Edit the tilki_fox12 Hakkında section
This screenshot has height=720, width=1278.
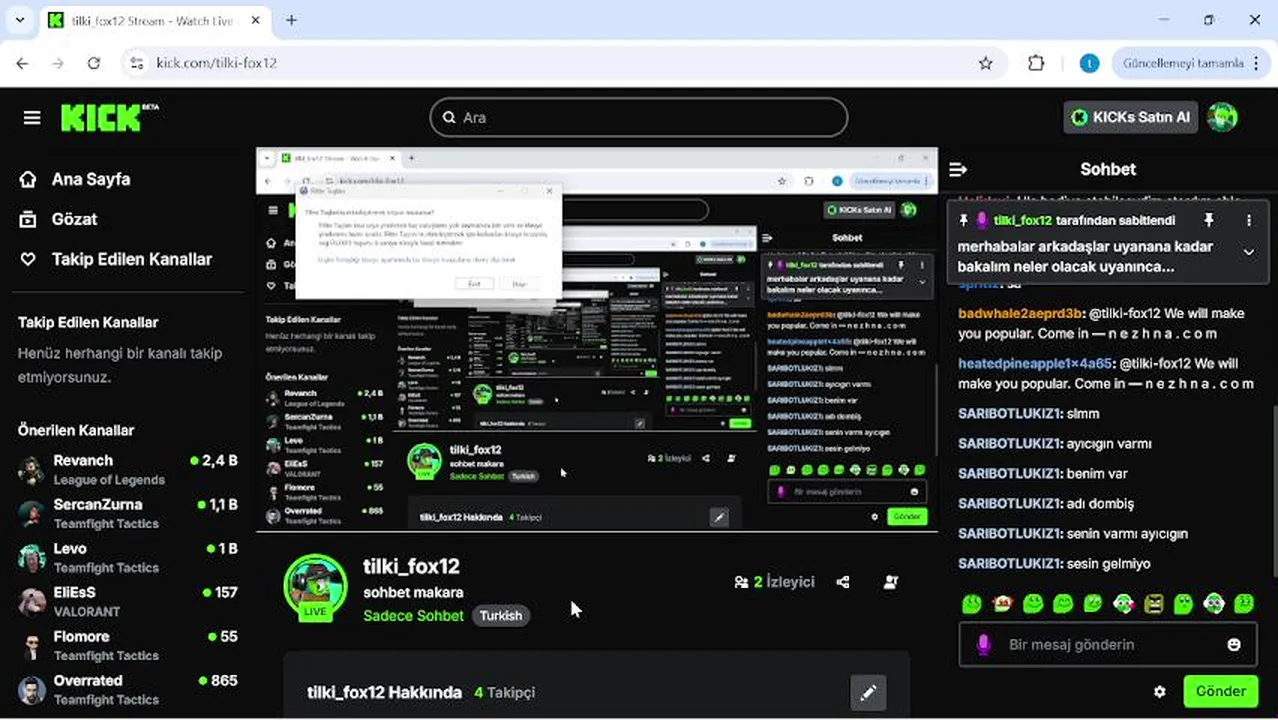[868, 692]
